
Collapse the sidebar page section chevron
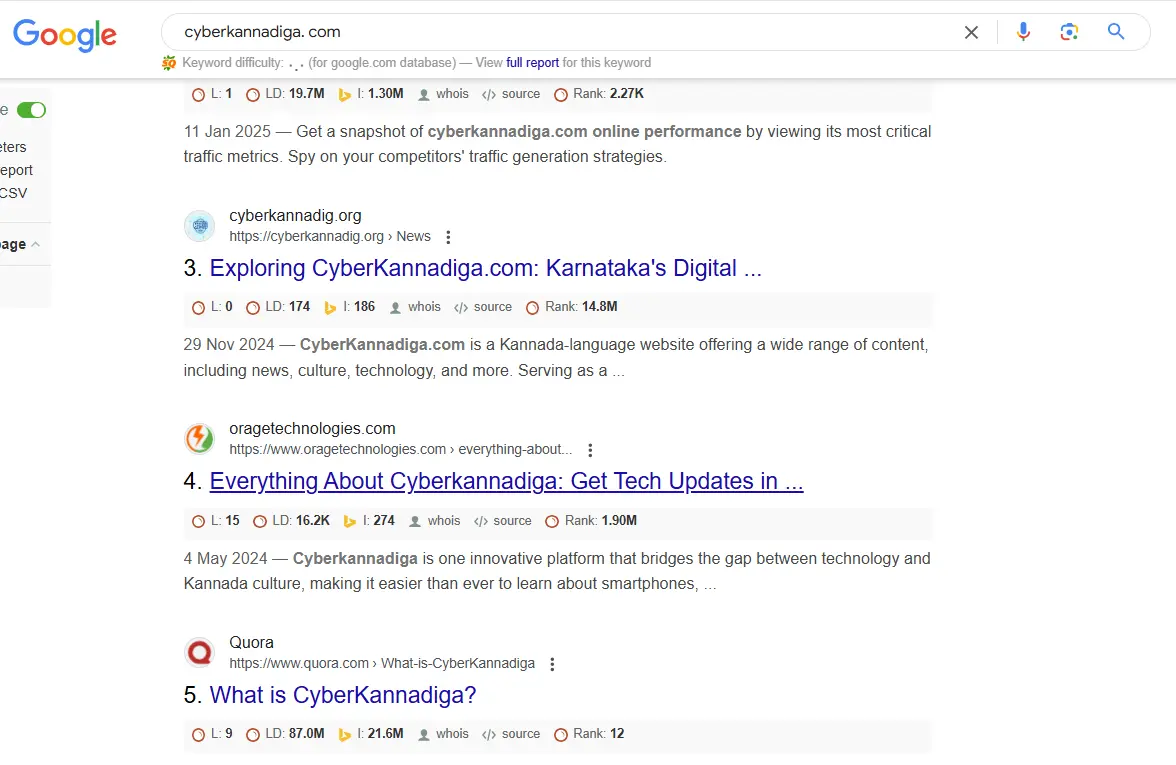(35, 244)
